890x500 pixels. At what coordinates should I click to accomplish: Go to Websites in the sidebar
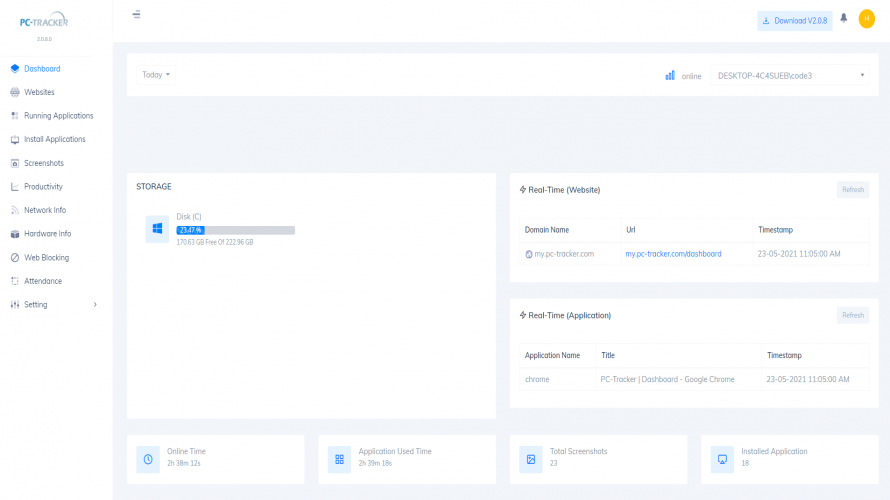[39, 92]
